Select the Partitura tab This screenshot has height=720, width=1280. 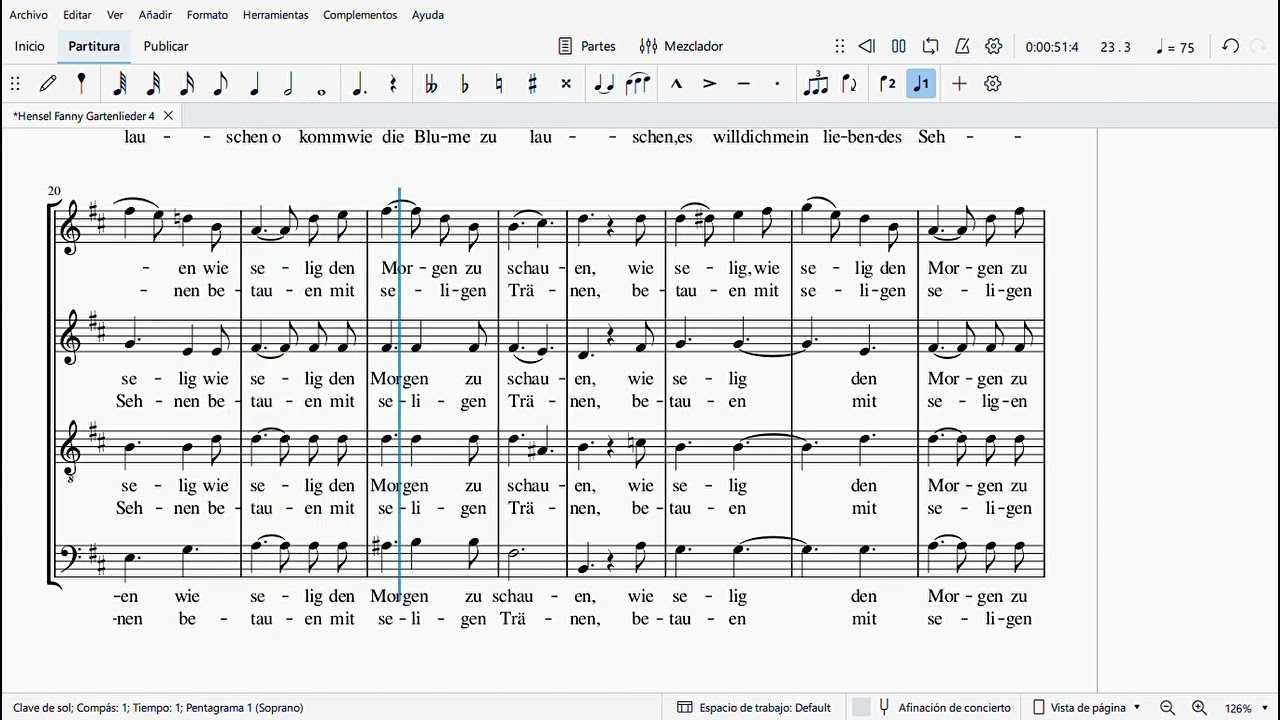[x=94, y=46]
